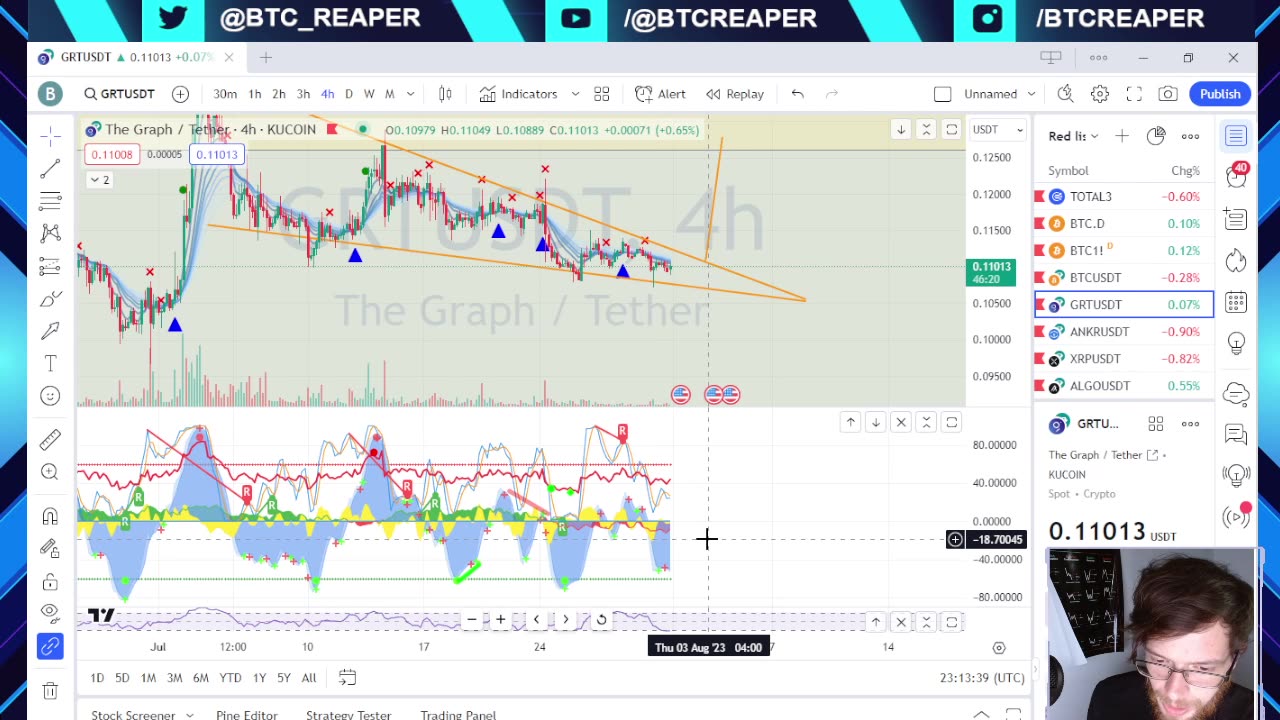Toggle the drawings sync link button
Screen dimensions: 1280x720
pos(50,647)
